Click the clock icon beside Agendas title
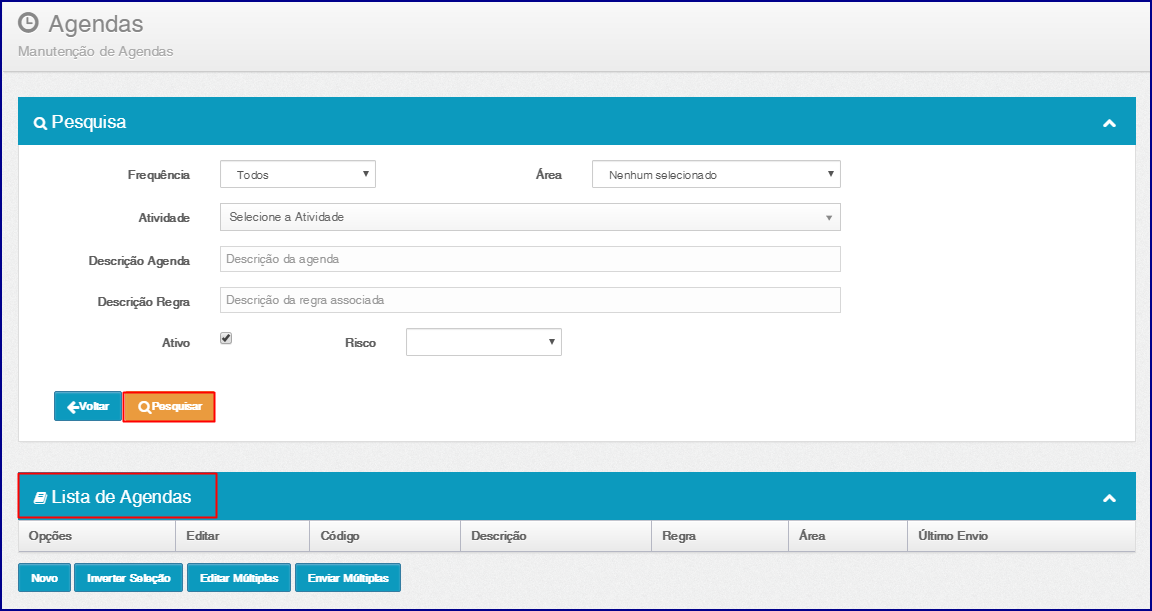Image resolution: width=1152 pixels, height=611 pixels. pyautogui.click(x=28, y=23)
